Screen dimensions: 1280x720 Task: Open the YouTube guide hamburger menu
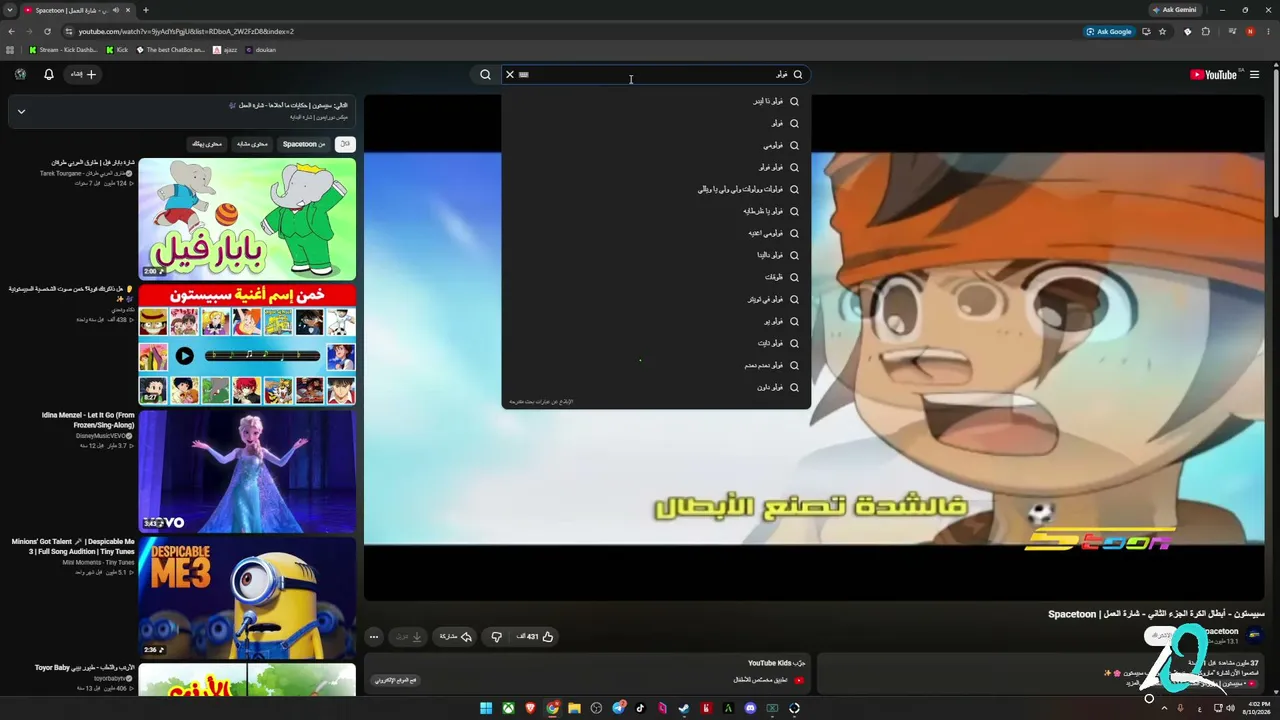(1255, 74)
